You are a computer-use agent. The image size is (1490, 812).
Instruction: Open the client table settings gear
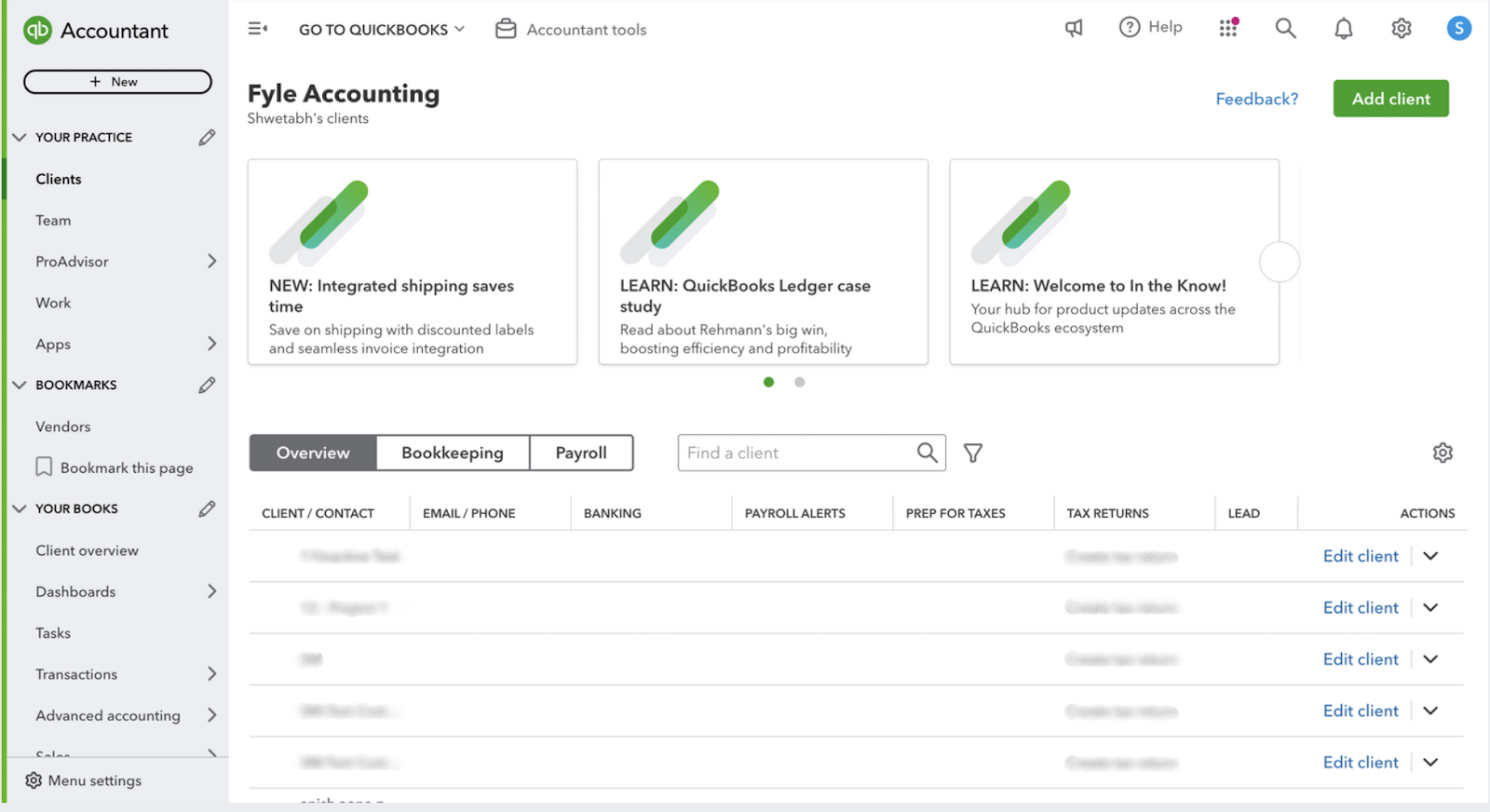coord(1443,453)
